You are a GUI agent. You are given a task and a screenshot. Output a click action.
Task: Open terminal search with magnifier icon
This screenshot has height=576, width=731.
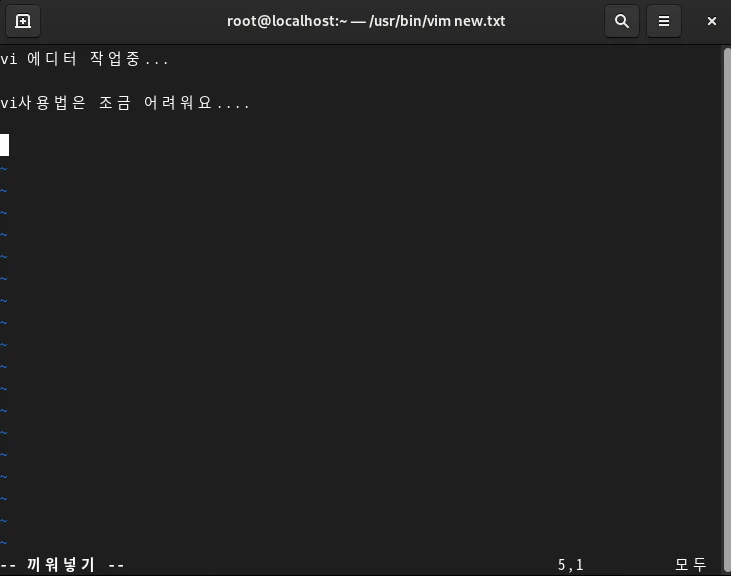(x=621, y=21)
